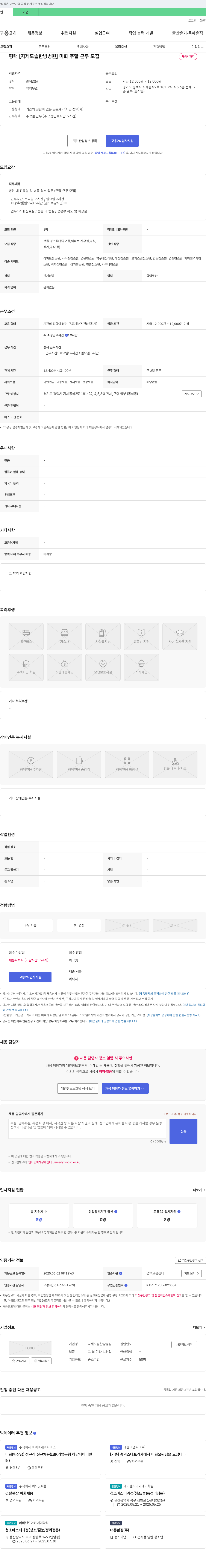Viewport: 206px width, 1568px height.
Task: Click info icon beside 빅데이터 추천 정보
Action: pyautogui.click(x=35, y=1433)
